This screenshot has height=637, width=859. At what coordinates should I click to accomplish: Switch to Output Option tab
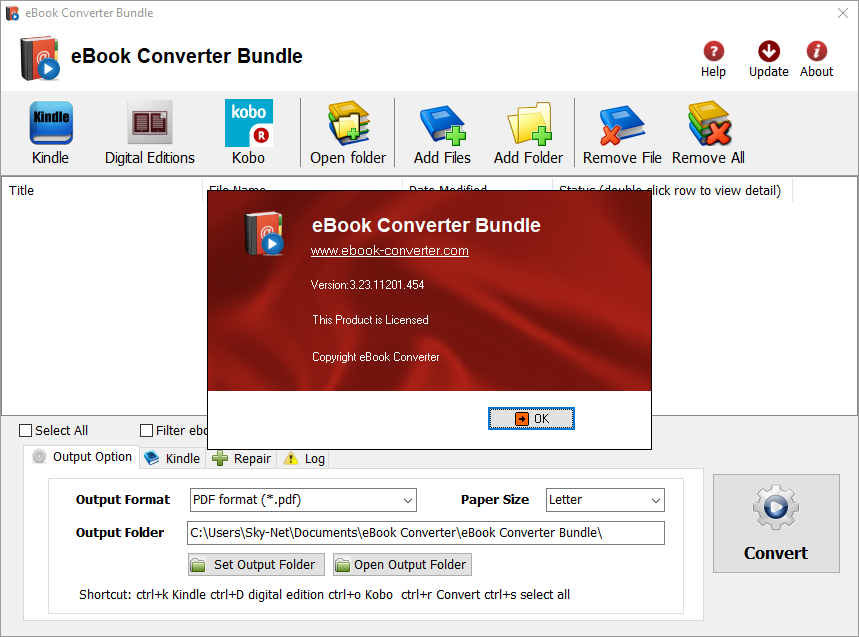(82, 457)
